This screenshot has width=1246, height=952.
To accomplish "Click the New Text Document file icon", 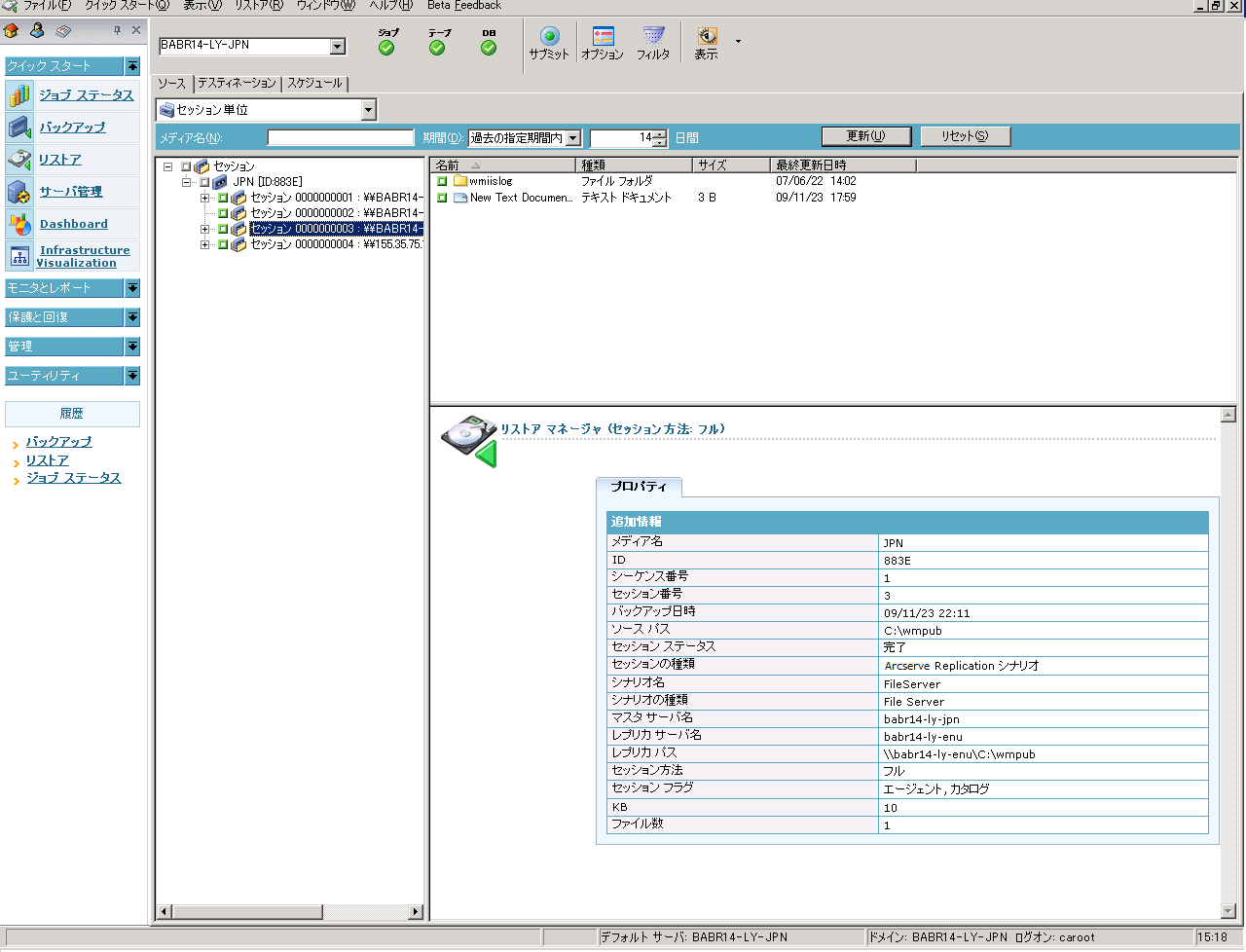I will coord(460,198).
